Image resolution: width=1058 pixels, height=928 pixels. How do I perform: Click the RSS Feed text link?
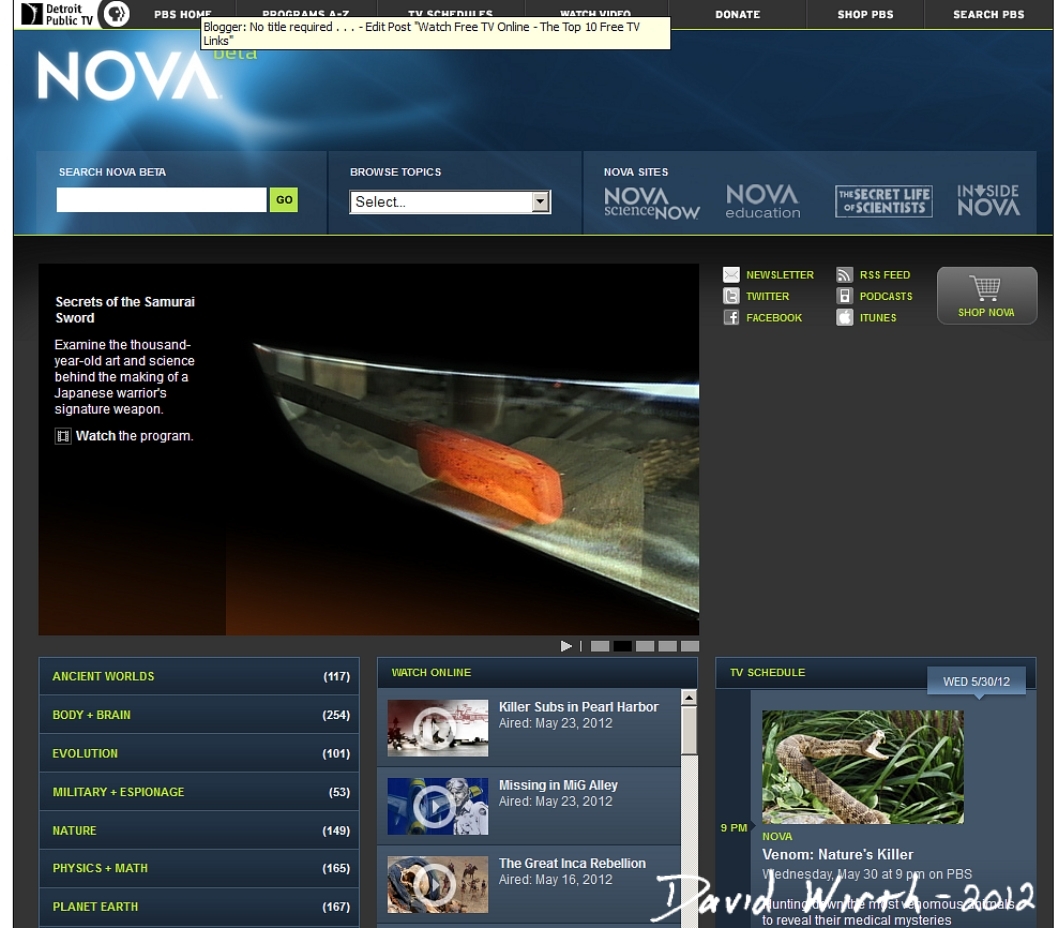coord(885,275)
